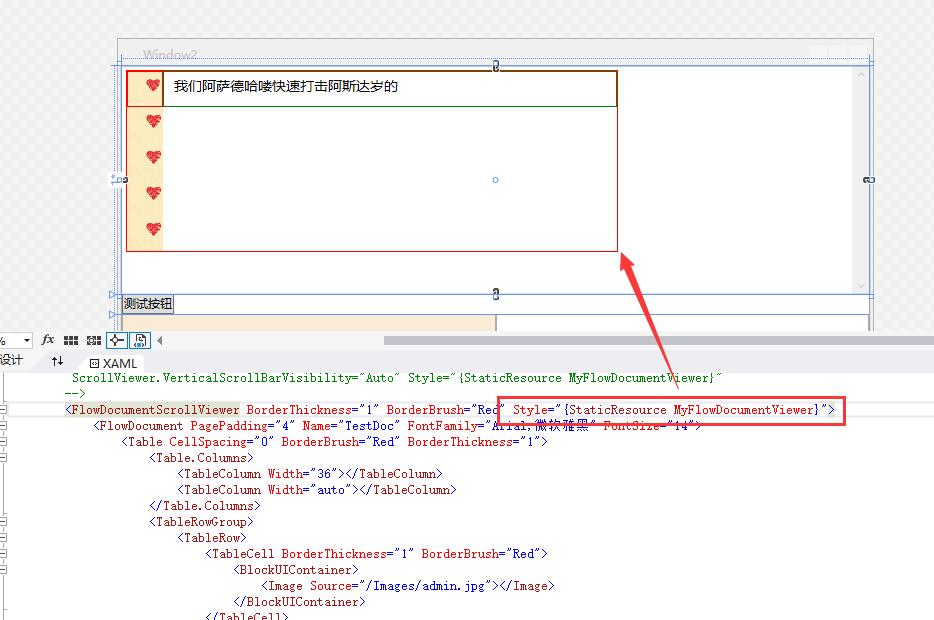Click the Width="36" TableColumn line

tap(310, 473)
